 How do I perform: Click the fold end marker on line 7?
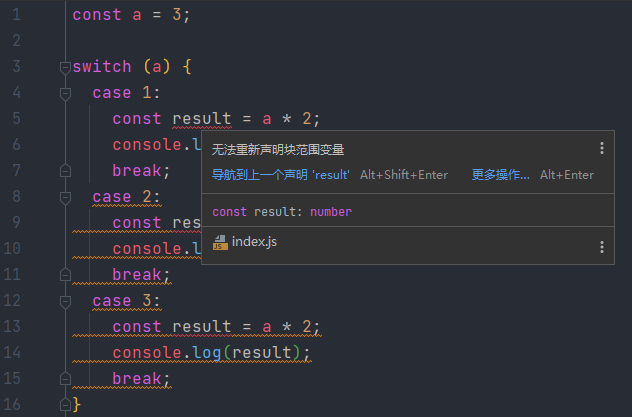(65, 171)
